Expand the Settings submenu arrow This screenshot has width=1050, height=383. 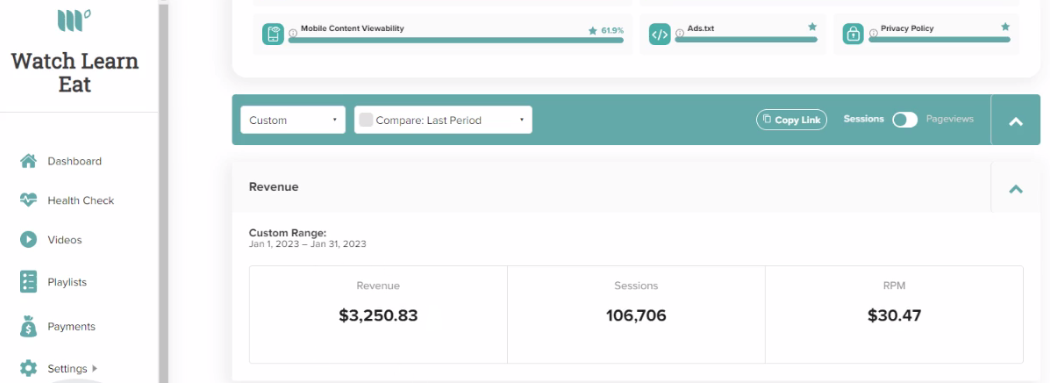[94, 368]
